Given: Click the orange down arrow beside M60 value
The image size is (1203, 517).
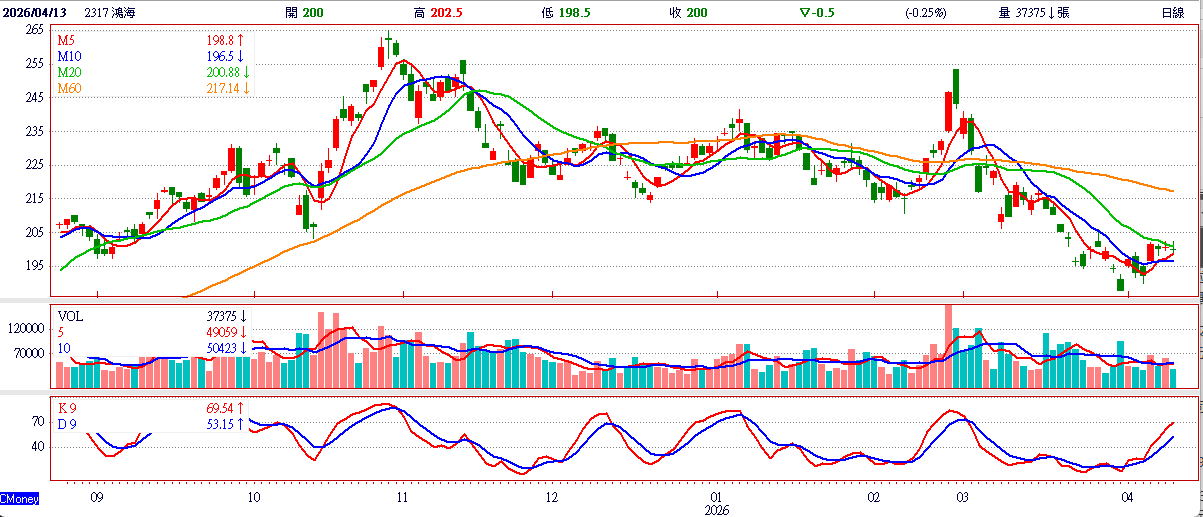Looking at the screenshot, I should 245,88.
